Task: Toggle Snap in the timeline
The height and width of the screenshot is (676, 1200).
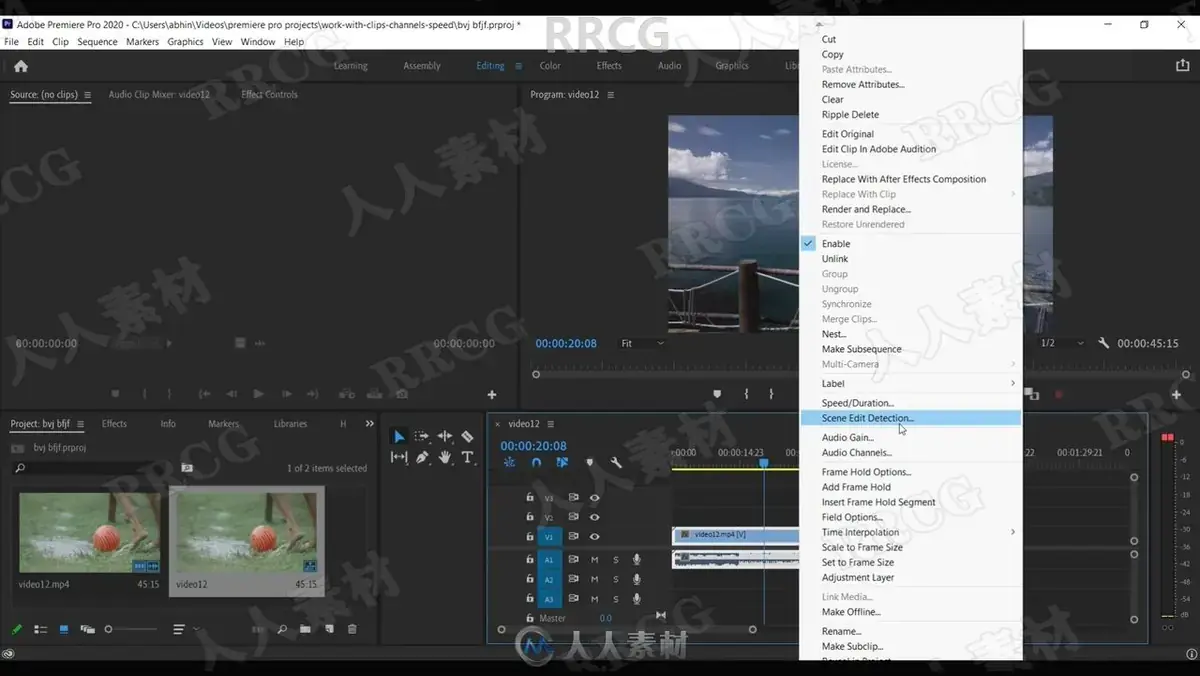Action: [x=536, y=463]
